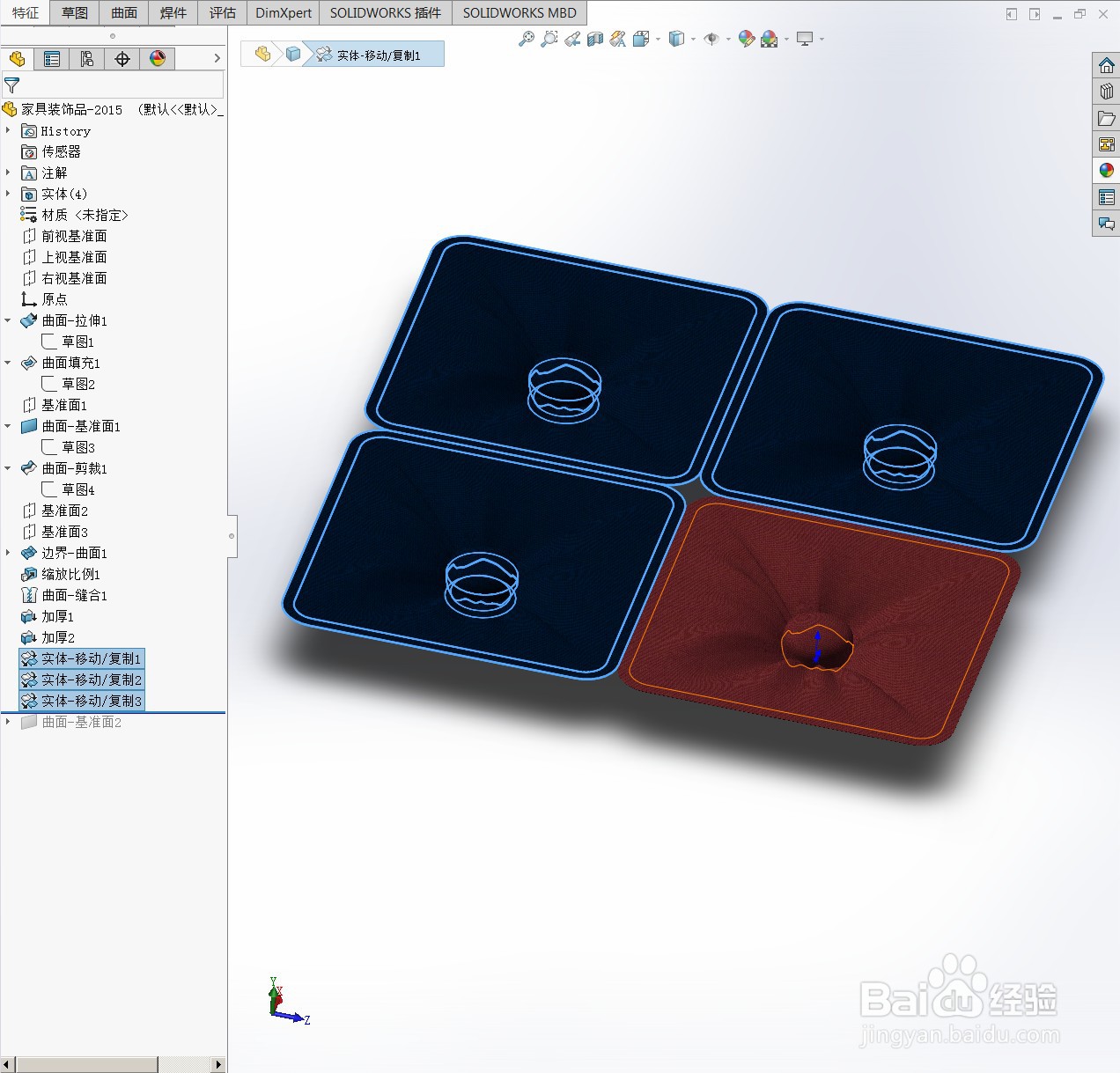Viewport: 1120px width, 1073px height.
Task: Open Dynamic Annotation Views icon
Action: [x=618, y=39]
